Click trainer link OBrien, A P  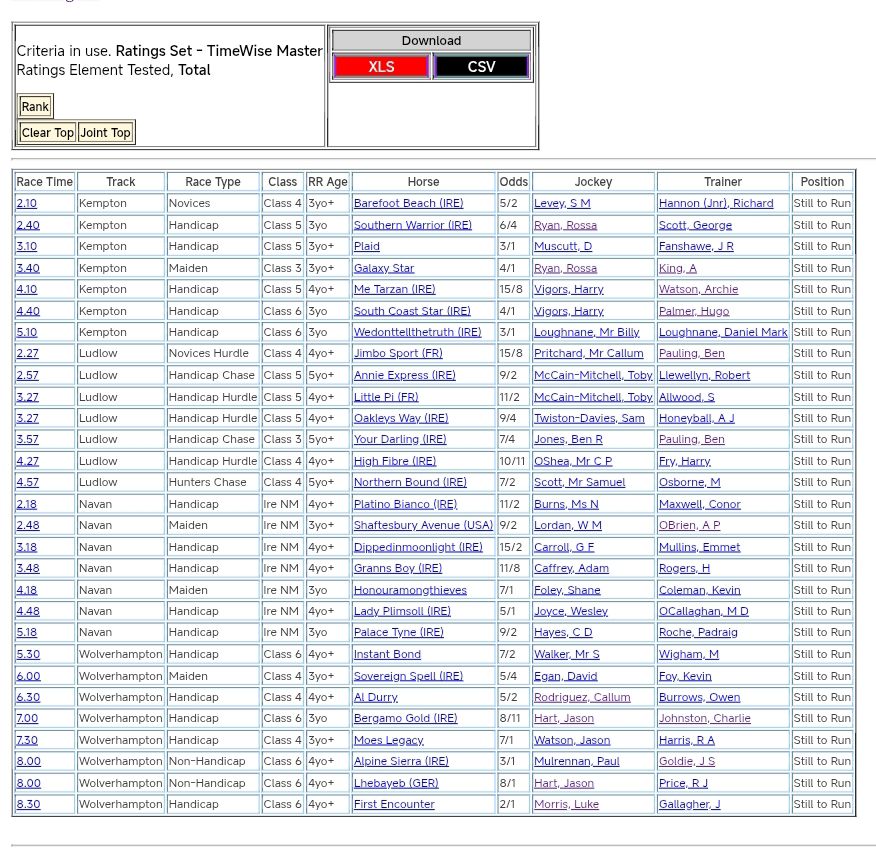pyautogui.click(x=689, y=525)
